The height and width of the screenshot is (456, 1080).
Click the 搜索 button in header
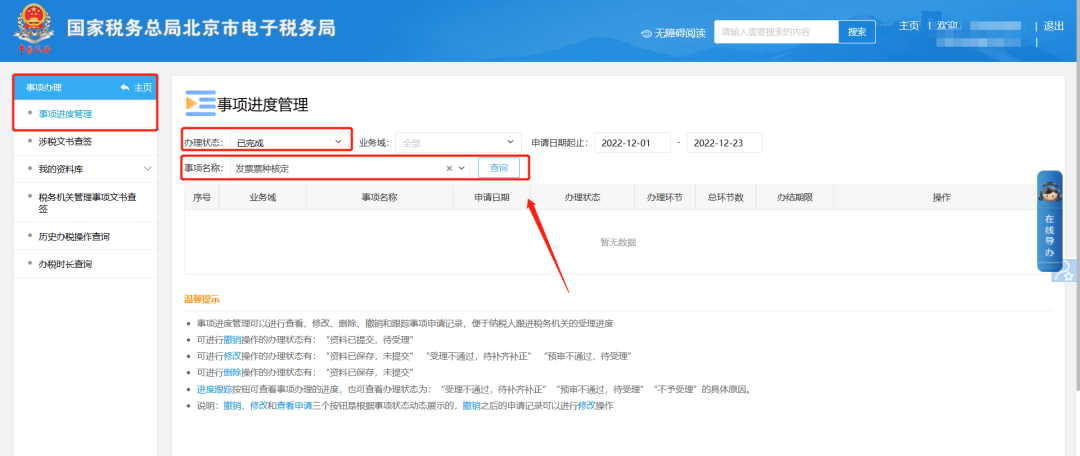point(857,32)
